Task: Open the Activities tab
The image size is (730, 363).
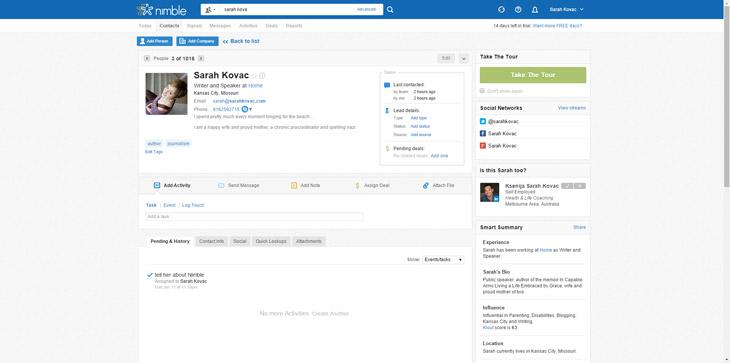Action: tap(248, 26)
